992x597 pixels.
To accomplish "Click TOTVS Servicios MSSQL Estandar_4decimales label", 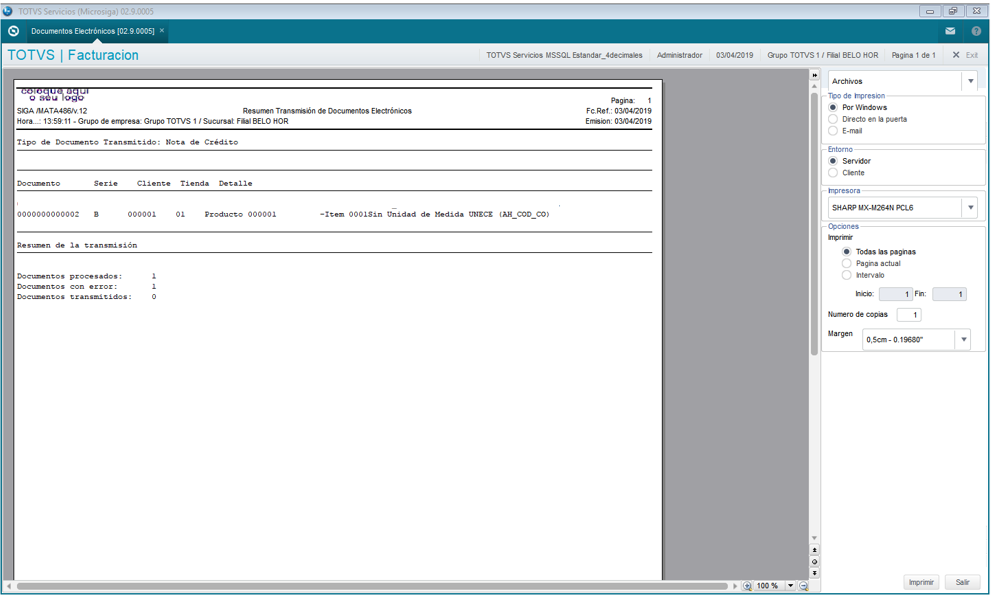I will tap(564, 56).
